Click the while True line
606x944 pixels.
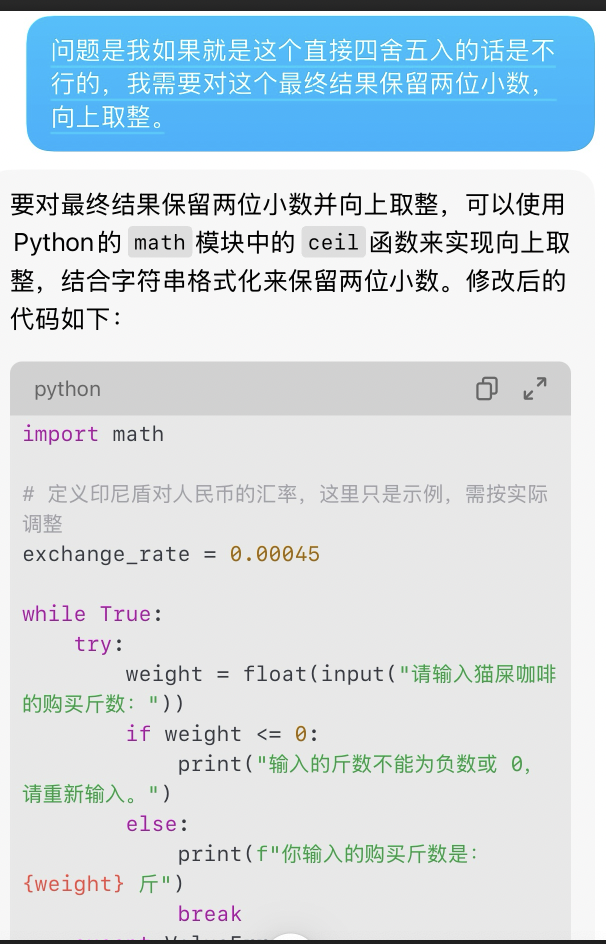click(93, 614)
